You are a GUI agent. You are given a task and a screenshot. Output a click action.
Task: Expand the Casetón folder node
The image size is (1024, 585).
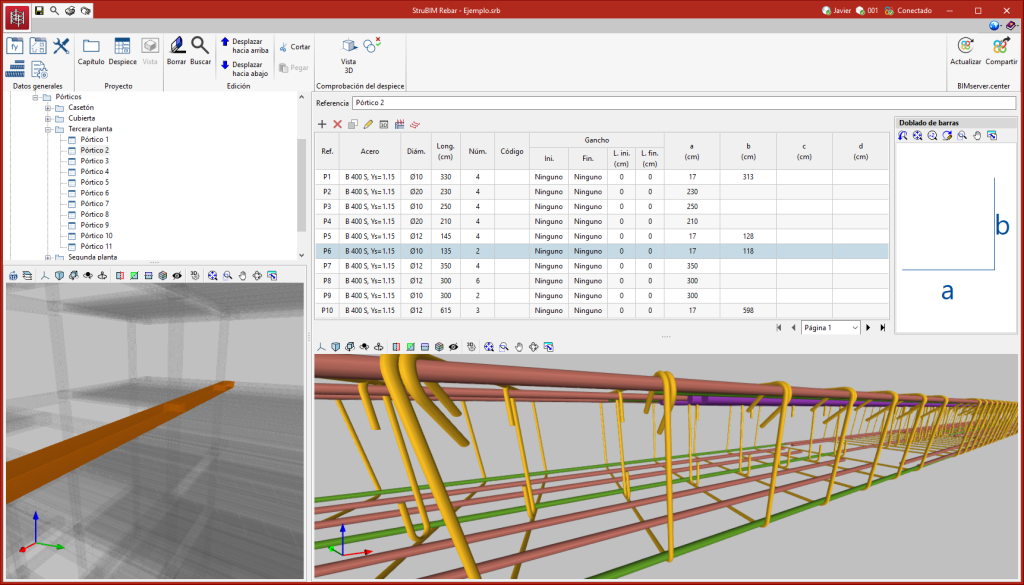(x=47, y=107)
